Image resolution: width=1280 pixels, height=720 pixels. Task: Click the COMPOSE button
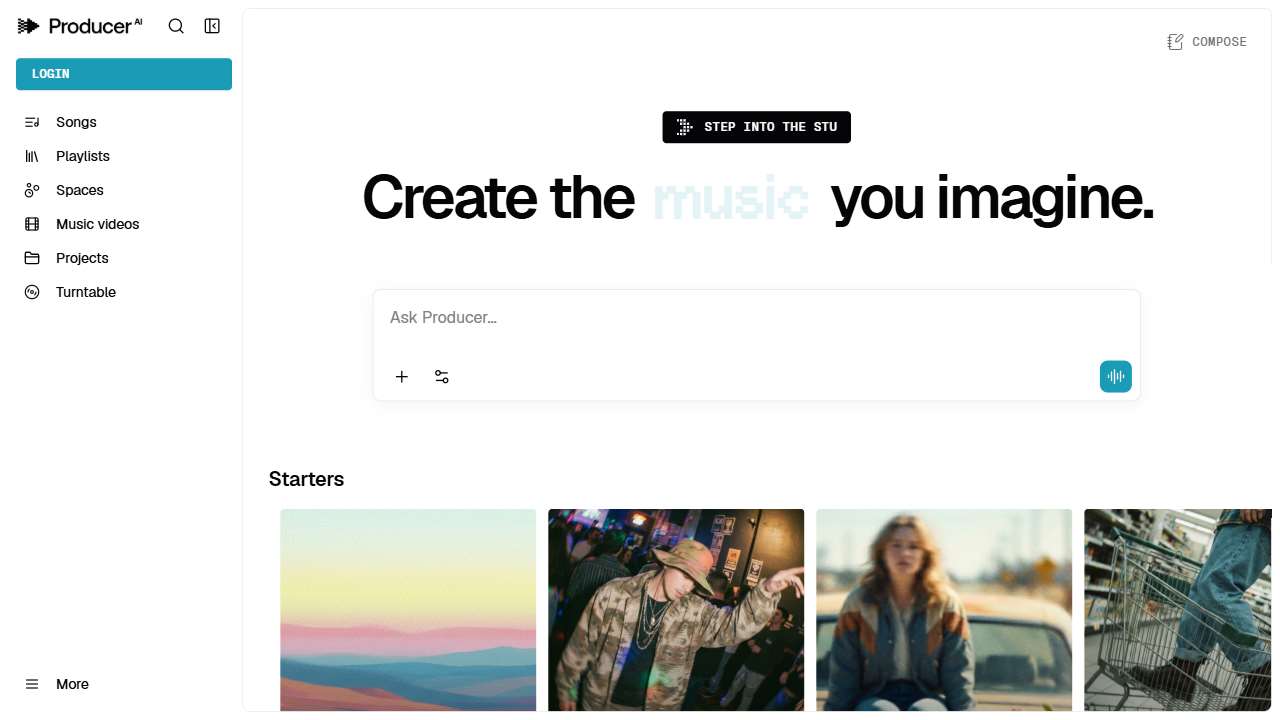(x=1207, y=42)
